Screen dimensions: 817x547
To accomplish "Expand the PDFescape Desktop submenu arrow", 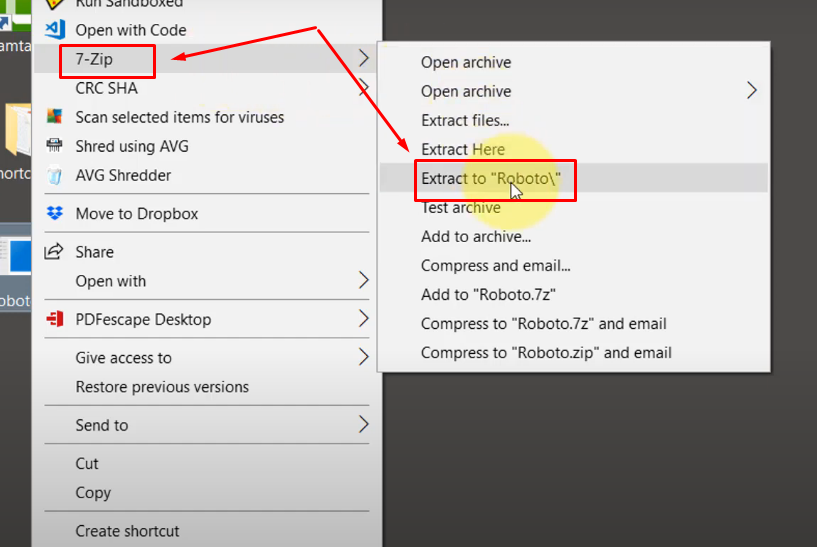I will (x=364, y=318).
